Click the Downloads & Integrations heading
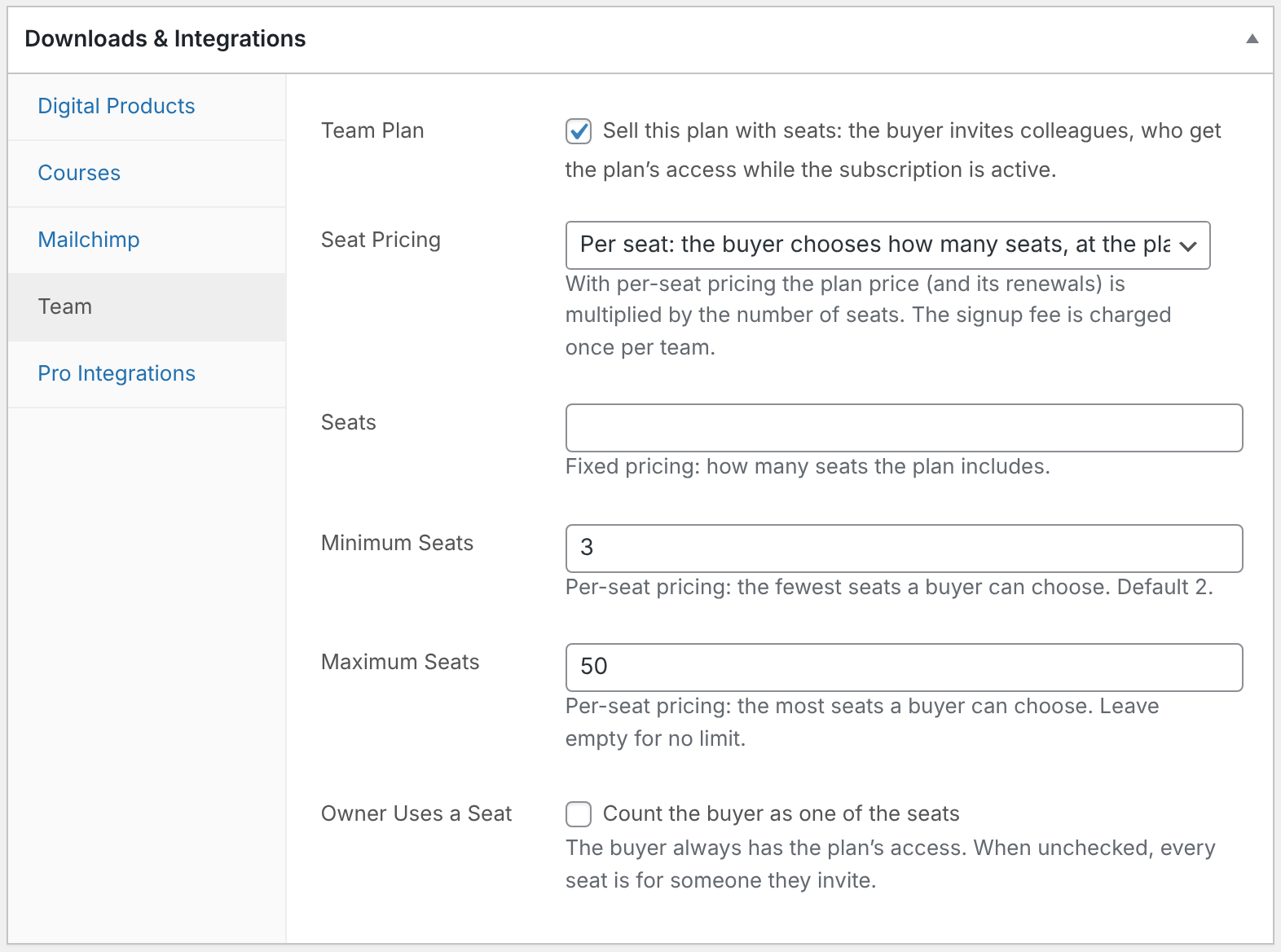1281x952 pixels. (165, 39)
